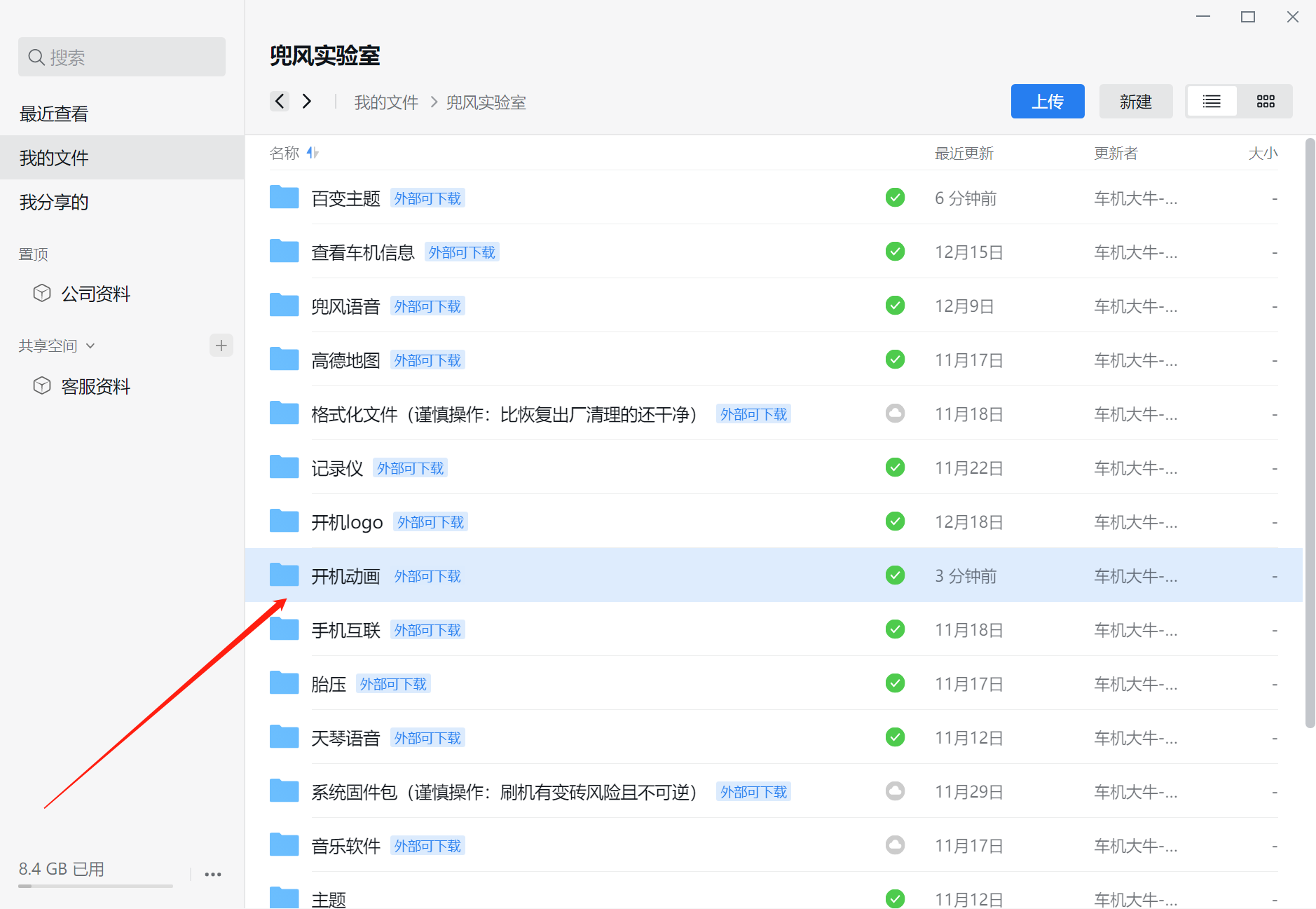Click the gray cloud status for 音乐软件
This screenshot has width=1316, height=909.
pos(895,845)
